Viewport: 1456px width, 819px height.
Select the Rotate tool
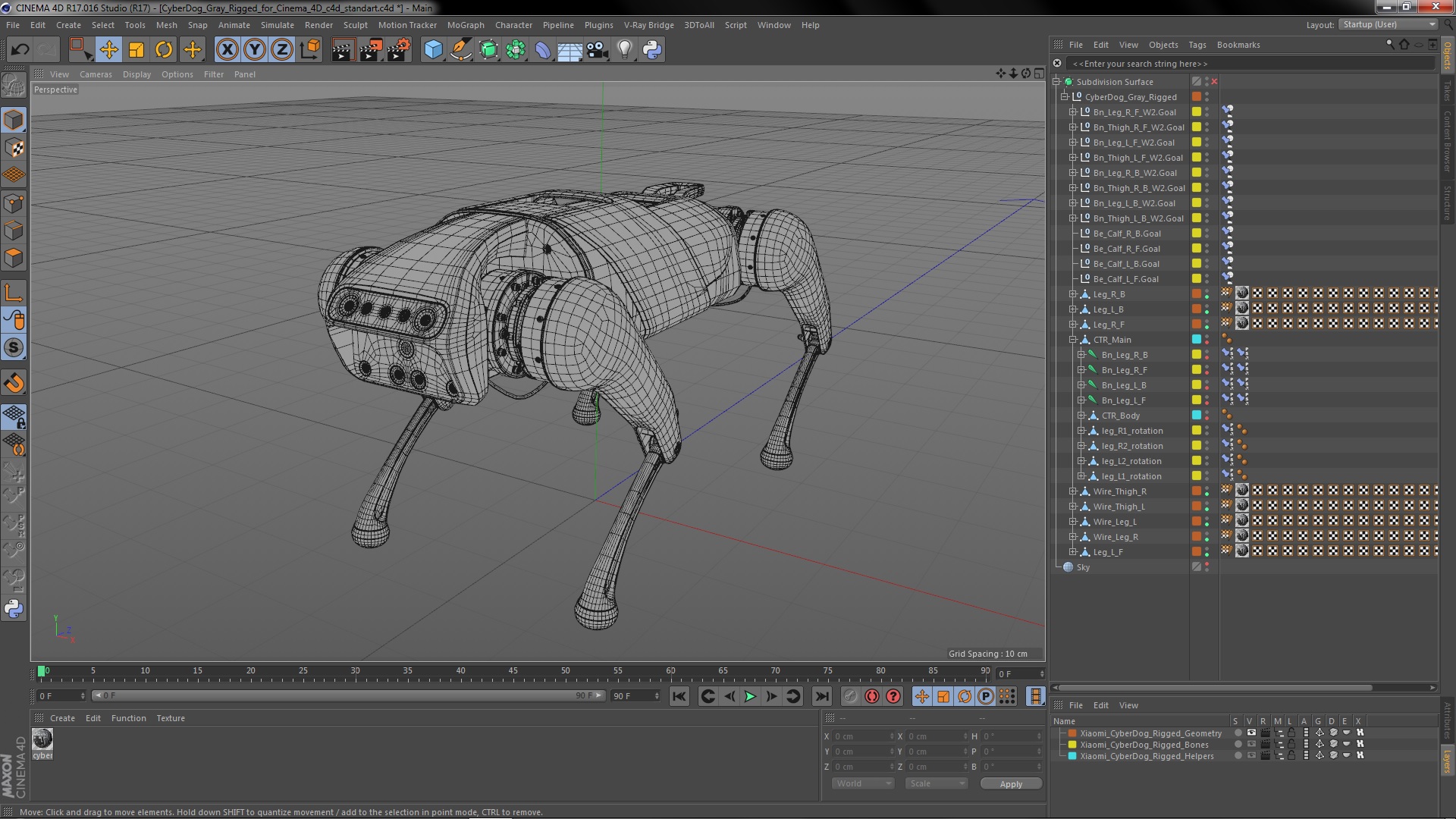tap(164, 50)
